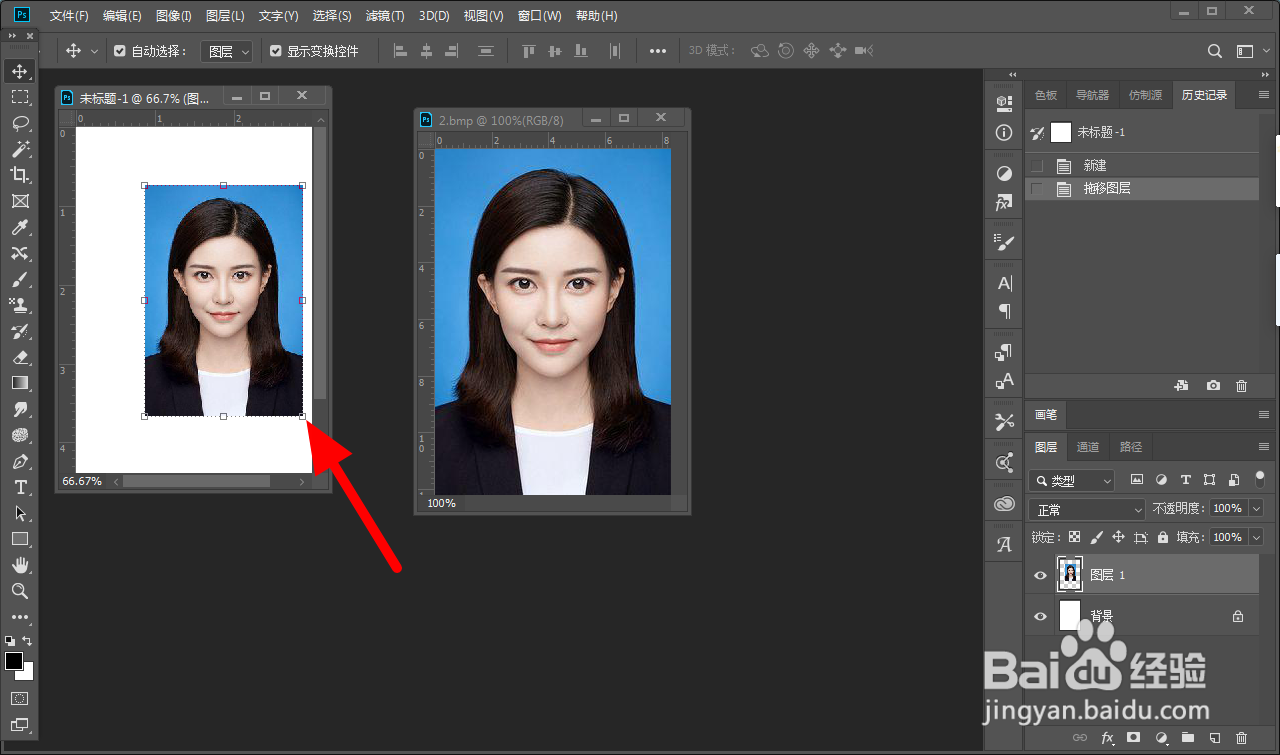Open the 正常 blend mode dropdown
Image resolution: width=1280 pixels, height=755 pixels.
coord(1087,509)
